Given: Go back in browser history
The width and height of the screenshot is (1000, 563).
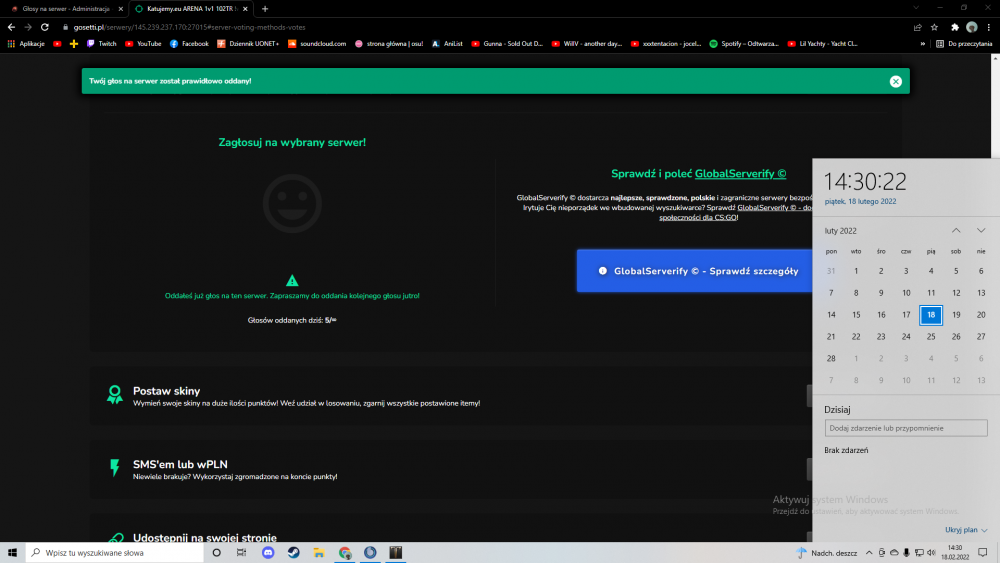Looking at the screenshot, I should pos(11,27).
